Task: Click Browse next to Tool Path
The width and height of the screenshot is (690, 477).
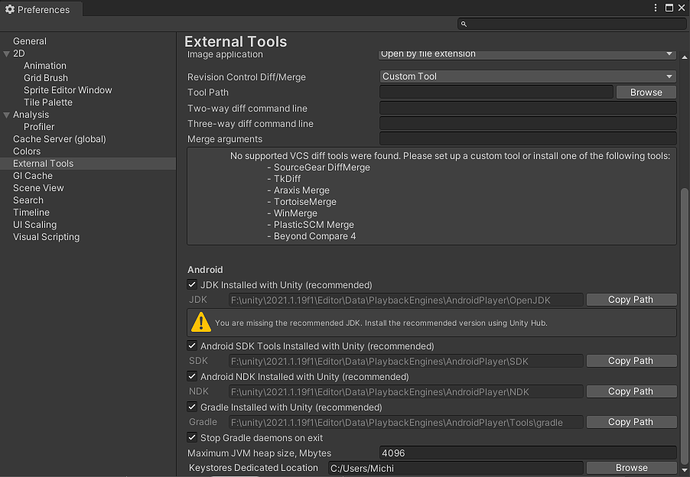Action: (646, 92)
